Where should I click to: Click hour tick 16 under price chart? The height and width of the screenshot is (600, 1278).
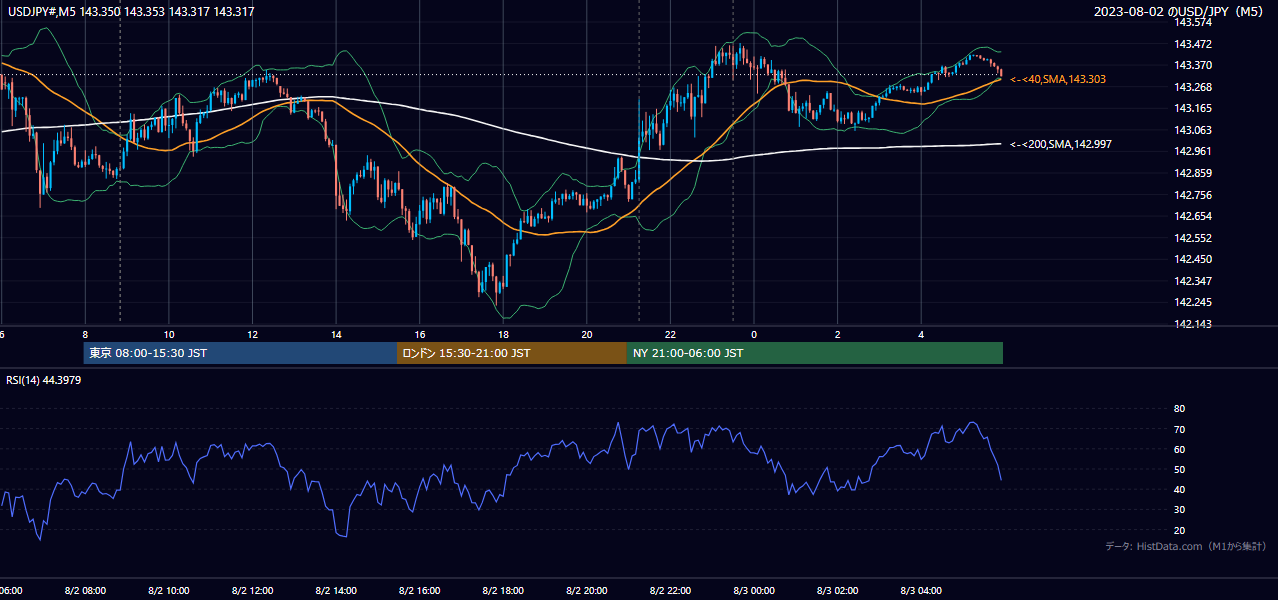420,334
